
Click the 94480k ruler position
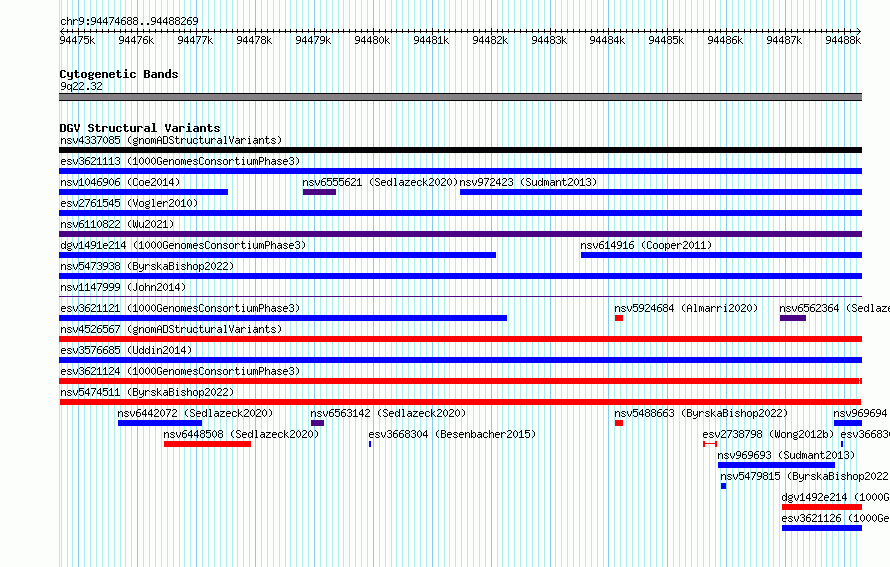372,40
